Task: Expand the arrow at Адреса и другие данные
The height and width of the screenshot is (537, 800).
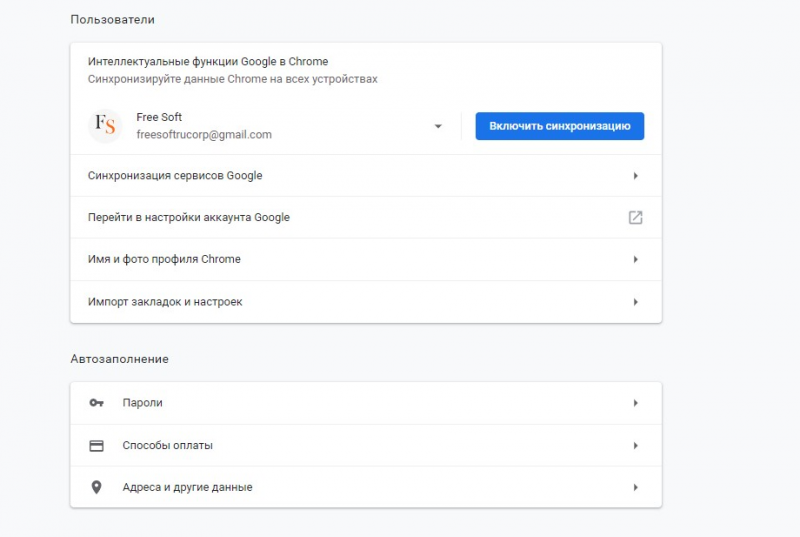Action: point(636,488)
